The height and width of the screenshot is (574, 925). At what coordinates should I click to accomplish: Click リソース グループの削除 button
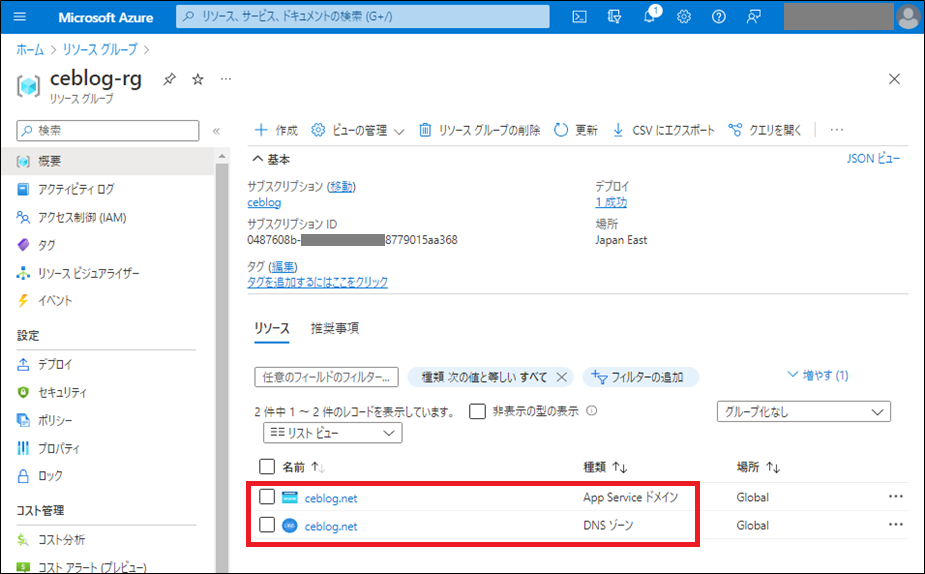tap(480, 130)
